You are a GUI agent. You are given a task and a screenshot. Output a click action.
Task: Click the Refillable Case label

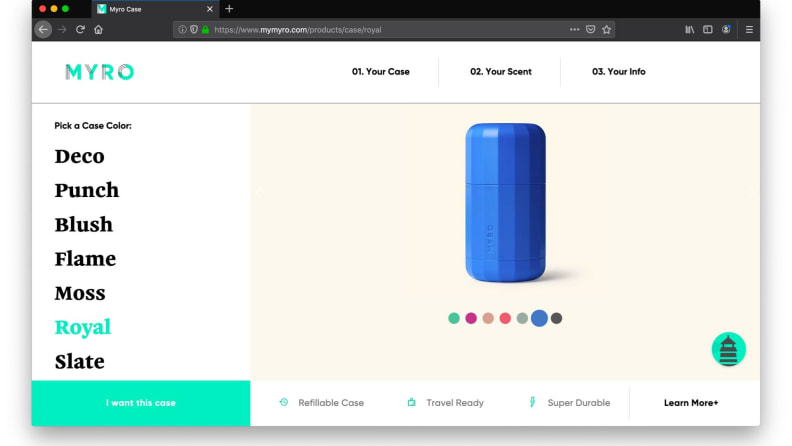tap(331, 403)
